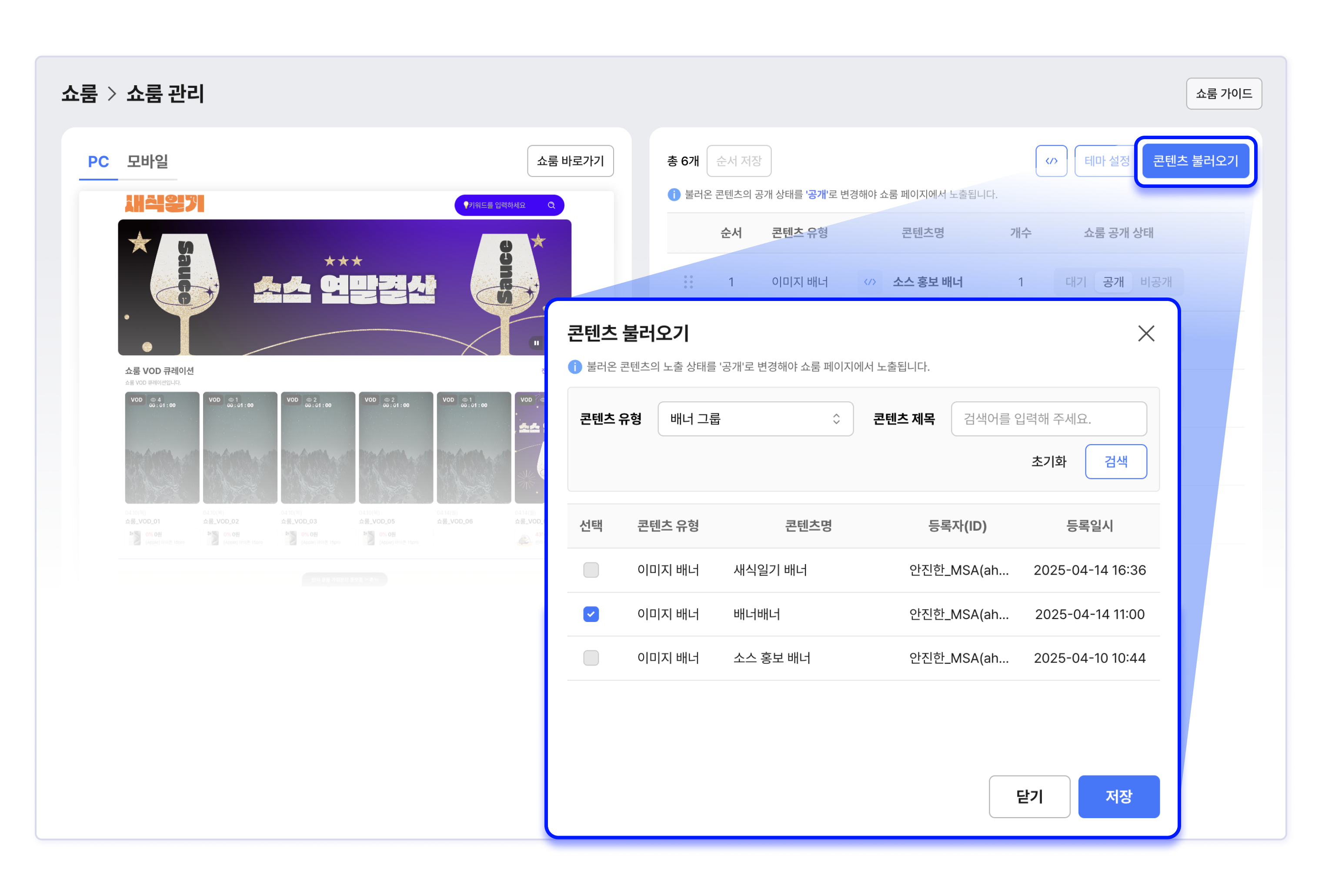
Task: Close the 콘텐츠 불러오기 dialog with X
Action: point(1145,333)
